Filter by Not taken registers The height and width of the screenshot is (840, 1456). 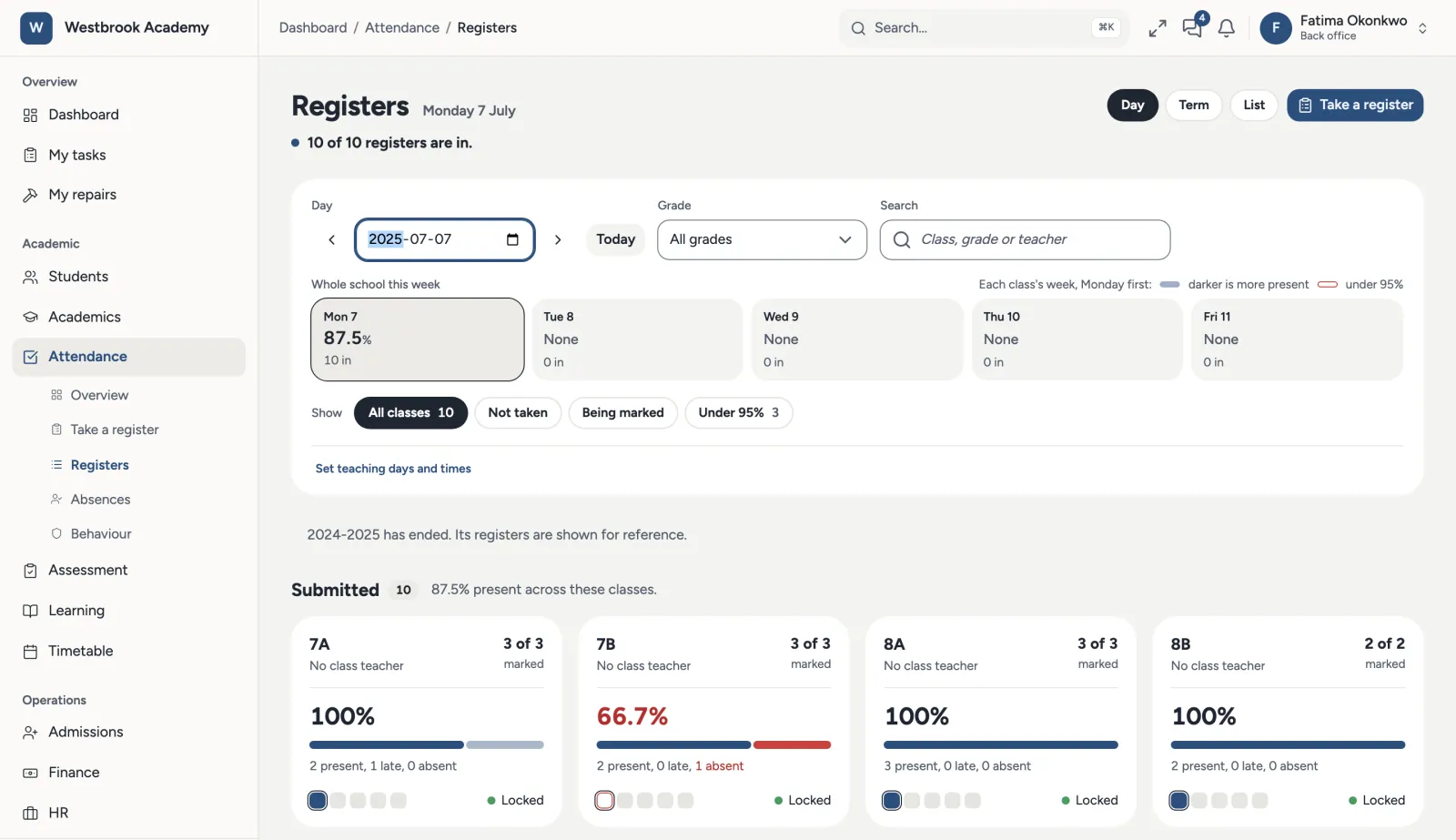tap(518, 413)
